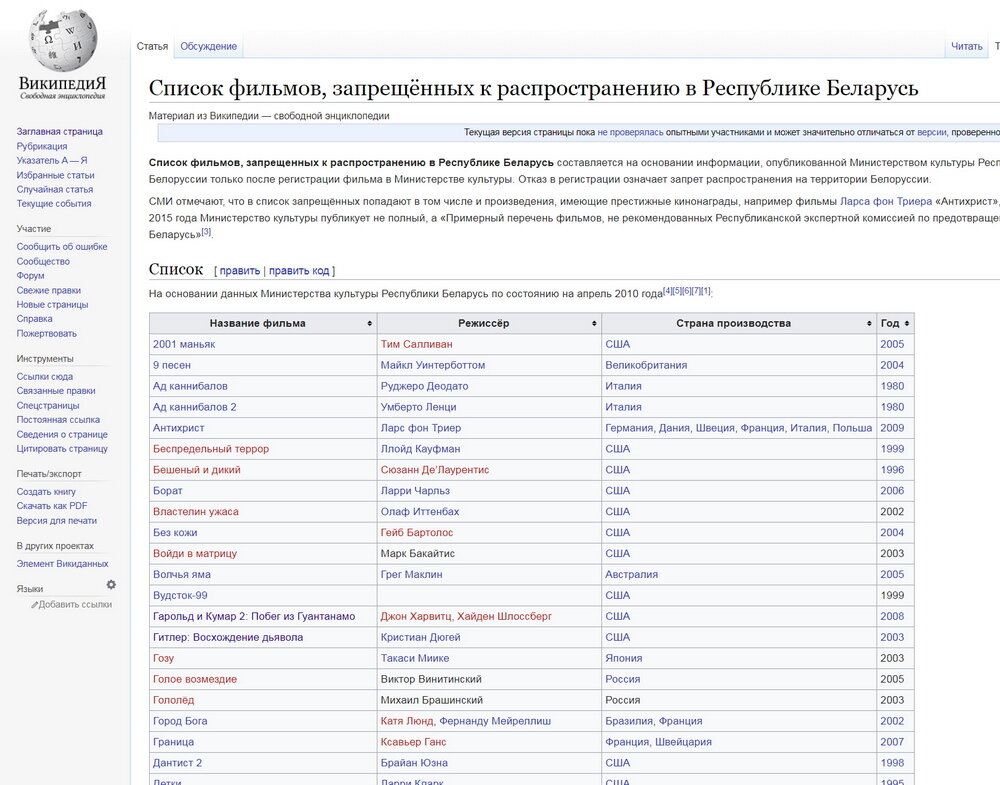Open footnote reference [4] after 2010 года
The image size is (1000, 785).
[x=668, y=291]
